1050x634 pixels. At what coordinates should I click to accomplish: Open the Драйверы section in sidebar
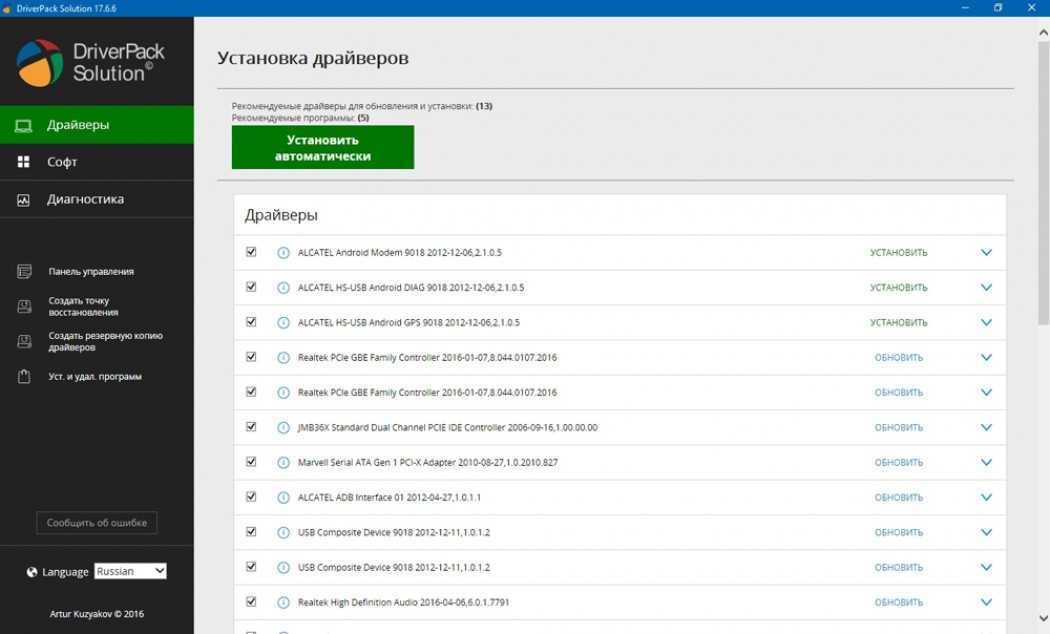click(97, 125)
